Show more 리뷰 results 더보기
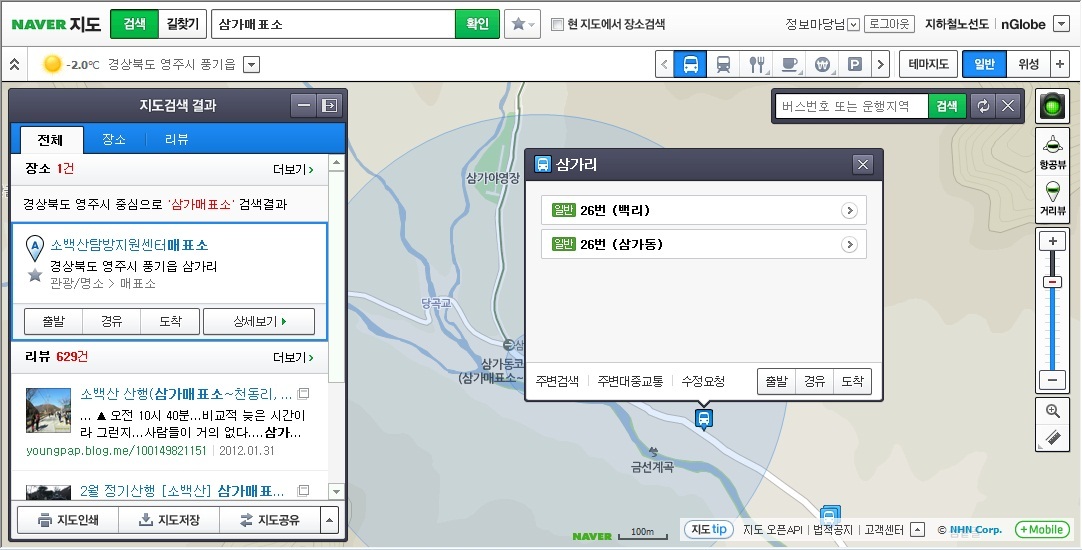The width and height of the screenshot is (1082, 550). [x=293, y=357]
